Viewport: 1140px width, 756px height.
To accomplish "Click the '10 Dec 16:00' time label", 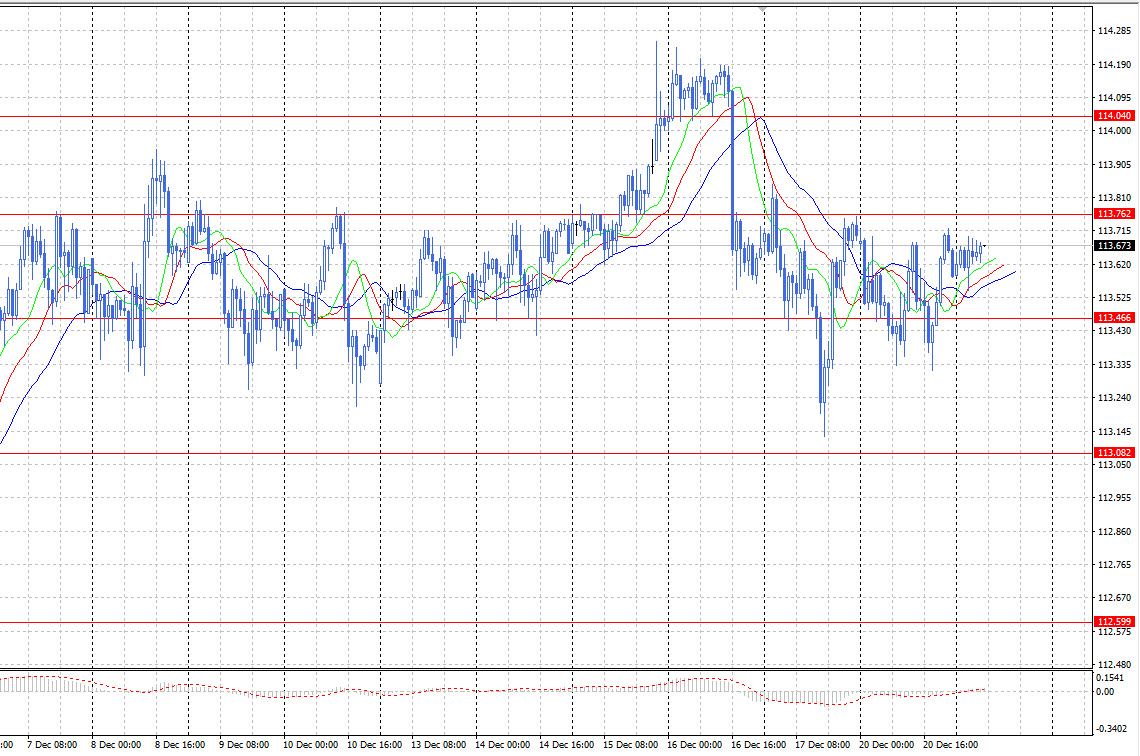I will tap(374, 745).
